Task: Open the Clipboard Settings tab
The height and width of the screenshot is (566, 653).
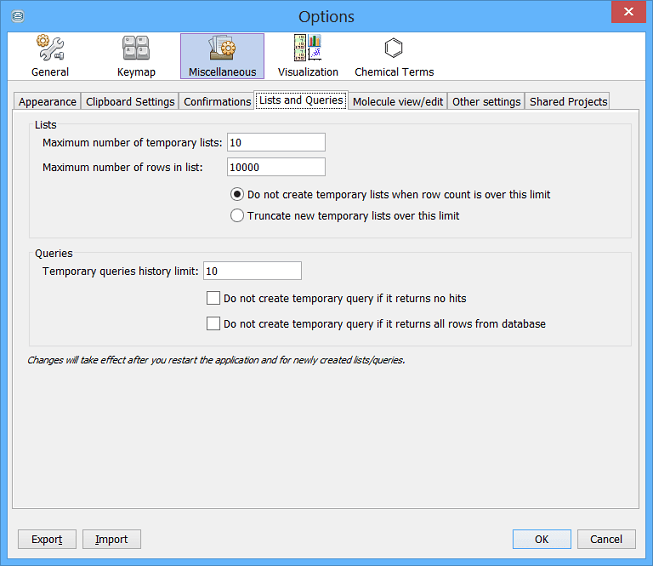Action: (x=130, y=102)
